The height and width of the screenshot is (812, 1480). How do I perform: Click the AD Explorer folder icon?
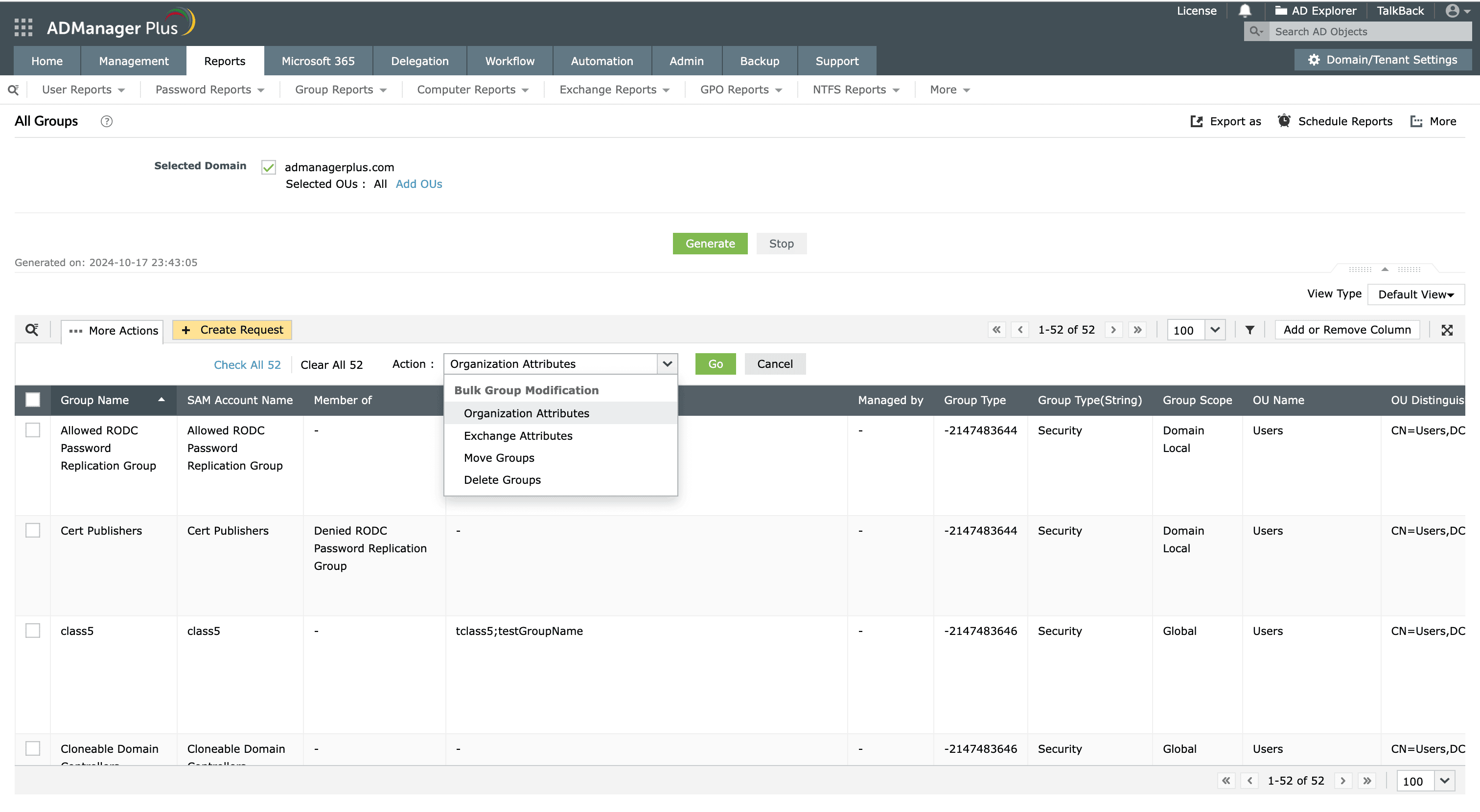1280,10
